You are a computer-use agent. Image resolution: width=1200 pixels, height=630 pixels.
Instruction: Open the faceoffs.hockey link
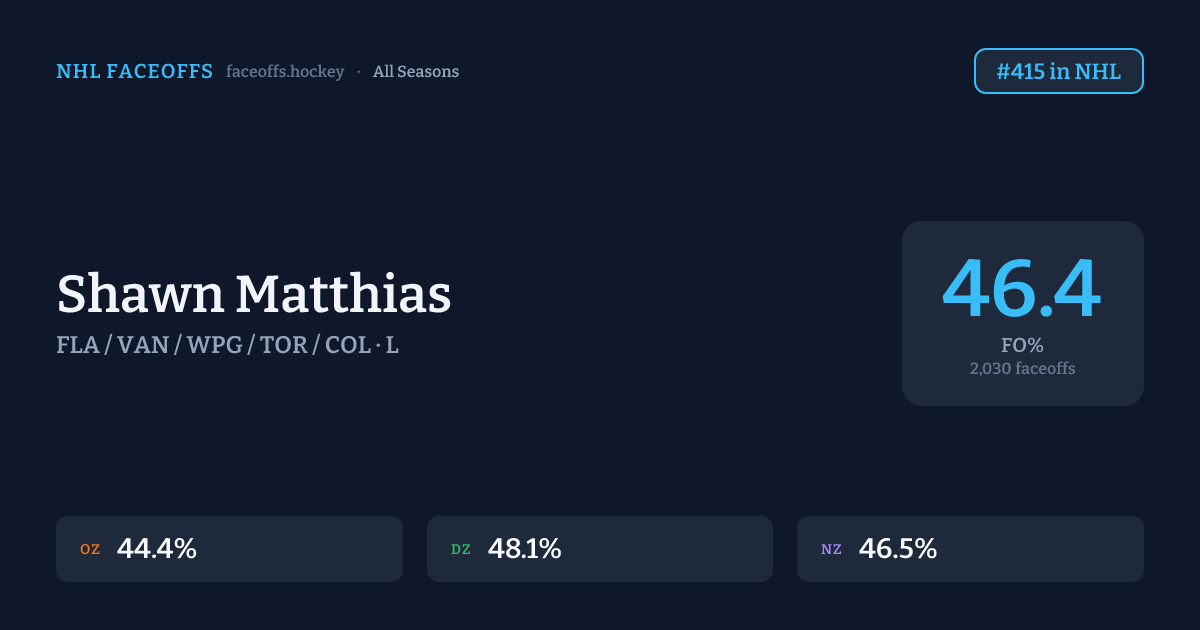click(x=285, y=72)
